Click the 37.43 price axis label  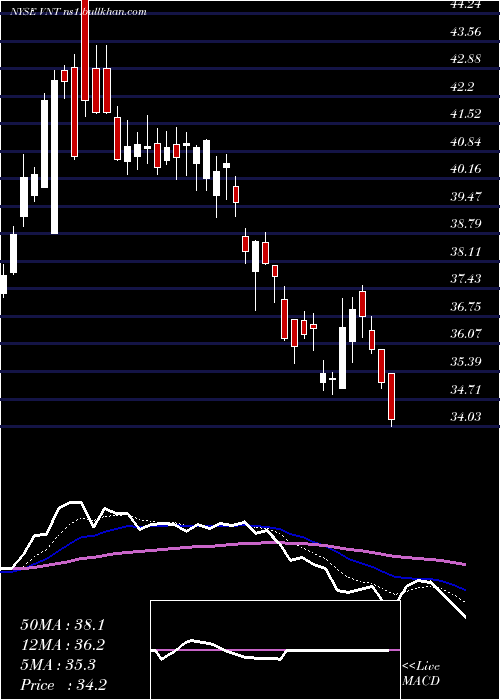tap(467, 279)
